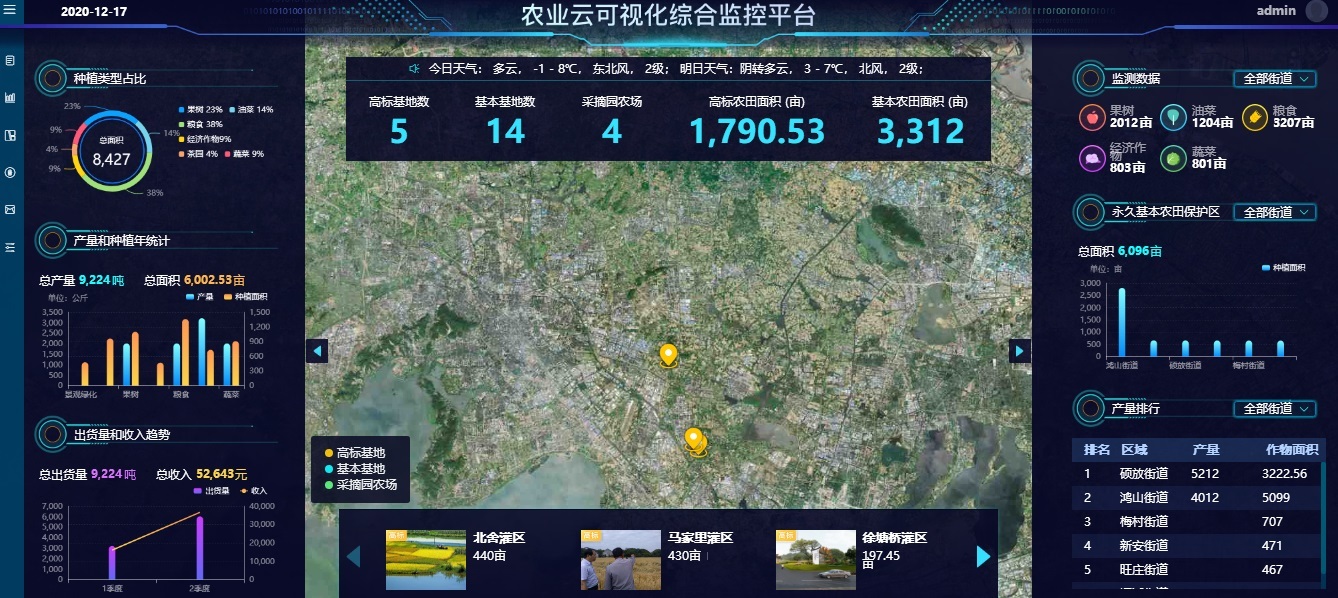The height and width of the screenshot is (598, 1338).
Task: Click the document icon in left sidebar
Action: [10, 61]
